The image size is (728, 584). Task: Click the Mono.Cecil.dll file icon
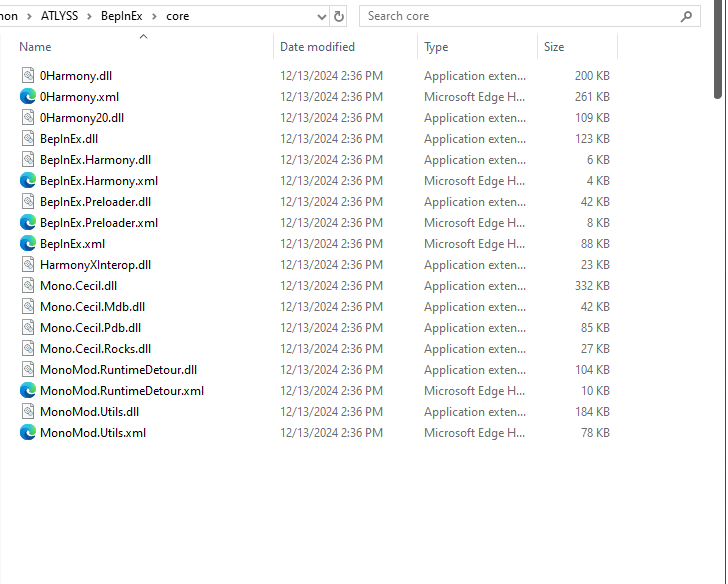28,286
